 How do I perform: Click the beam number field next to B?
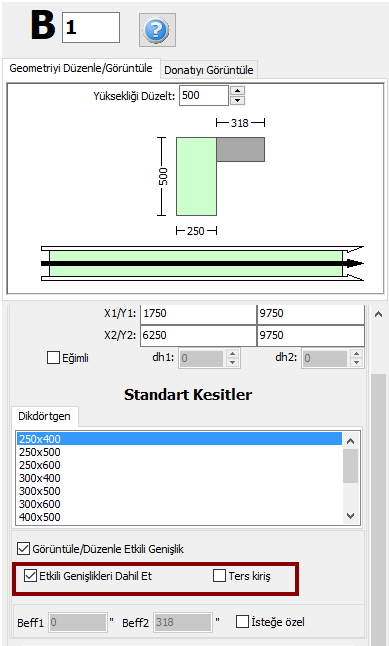coord(91,28)
